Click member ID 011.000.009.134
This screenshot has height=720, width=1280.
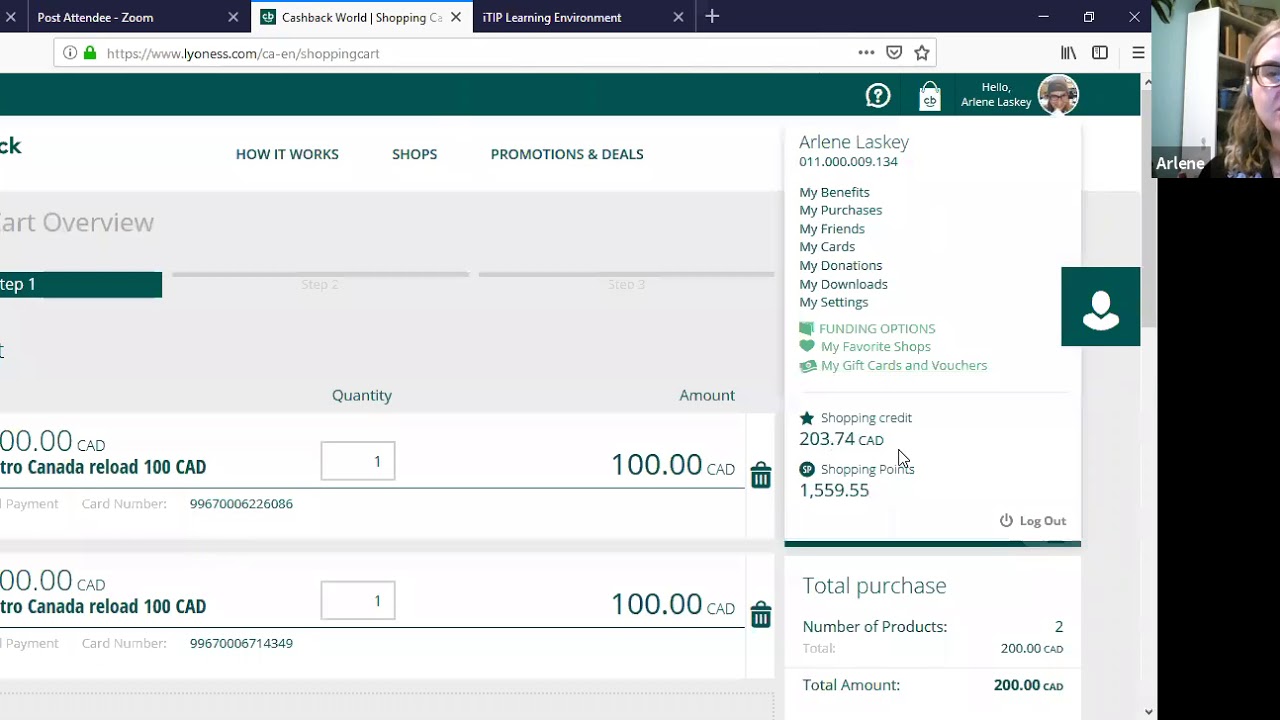tap(848, 162)
